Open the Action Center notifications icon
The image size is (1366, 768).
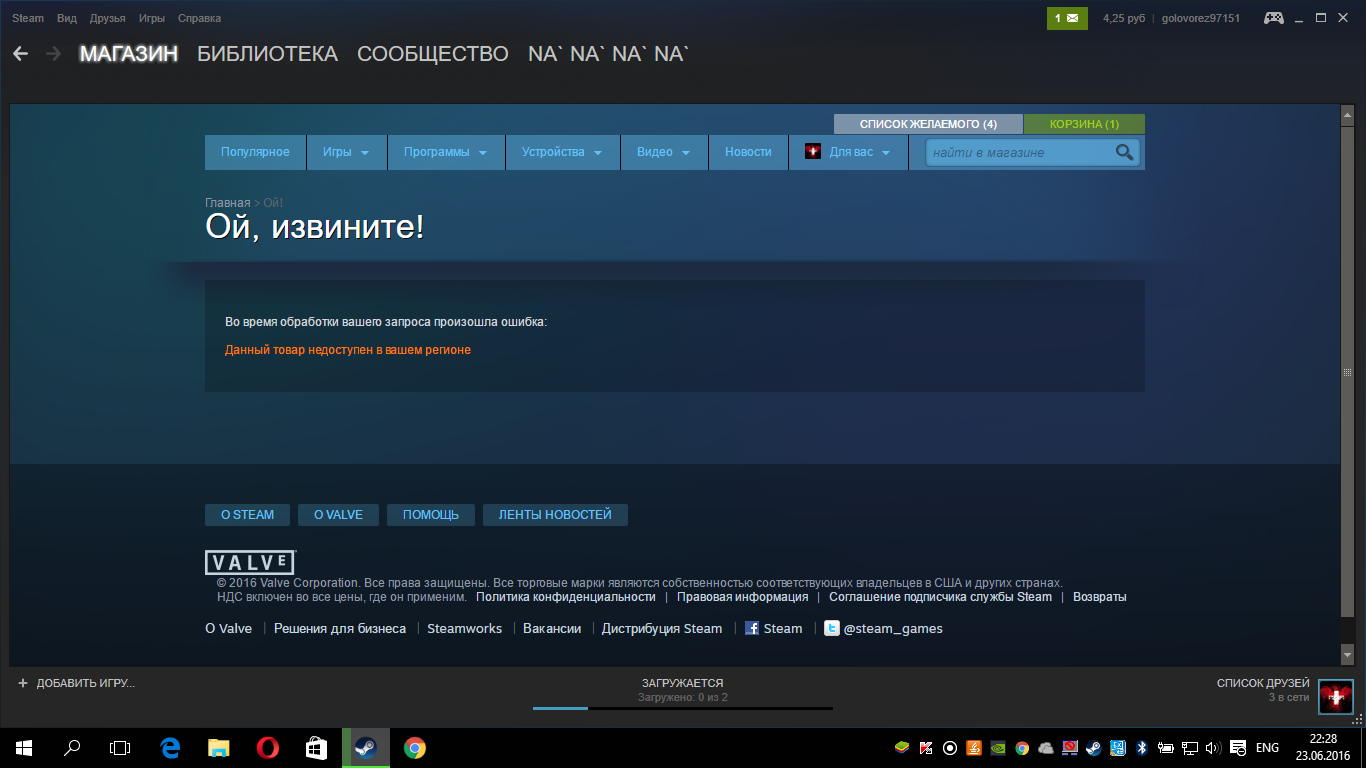[1238, 748]
